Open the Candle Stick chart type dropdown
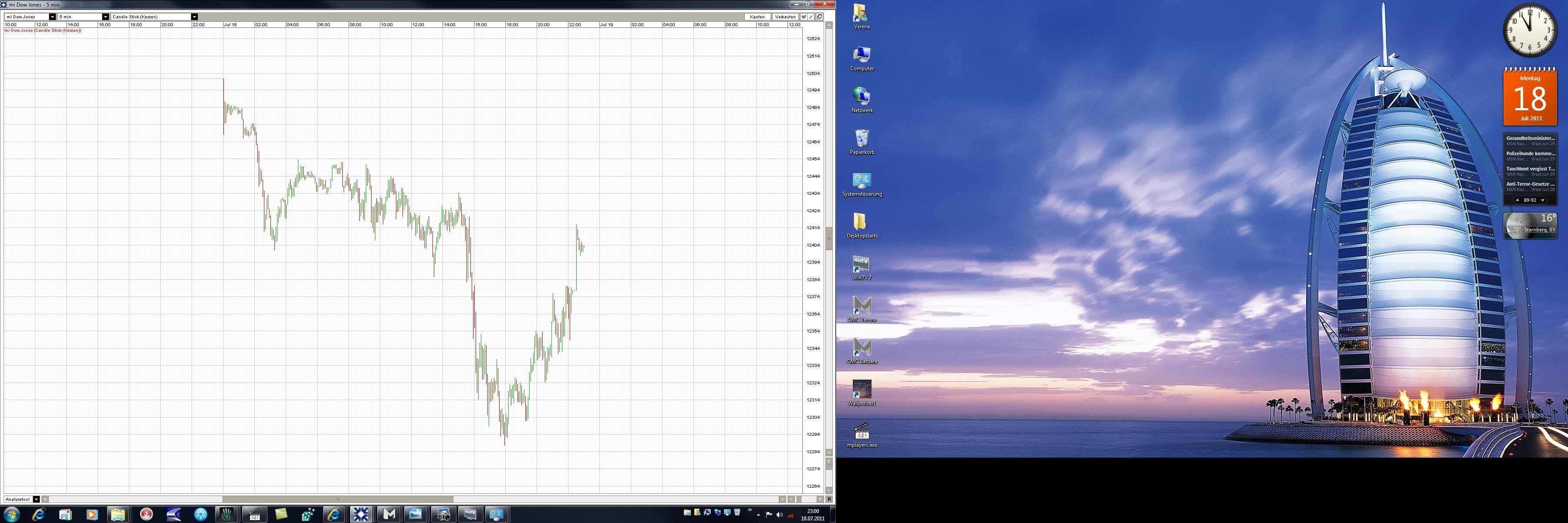The width and height of the screenshot is (1568, 523). click(x=194, y=17)
